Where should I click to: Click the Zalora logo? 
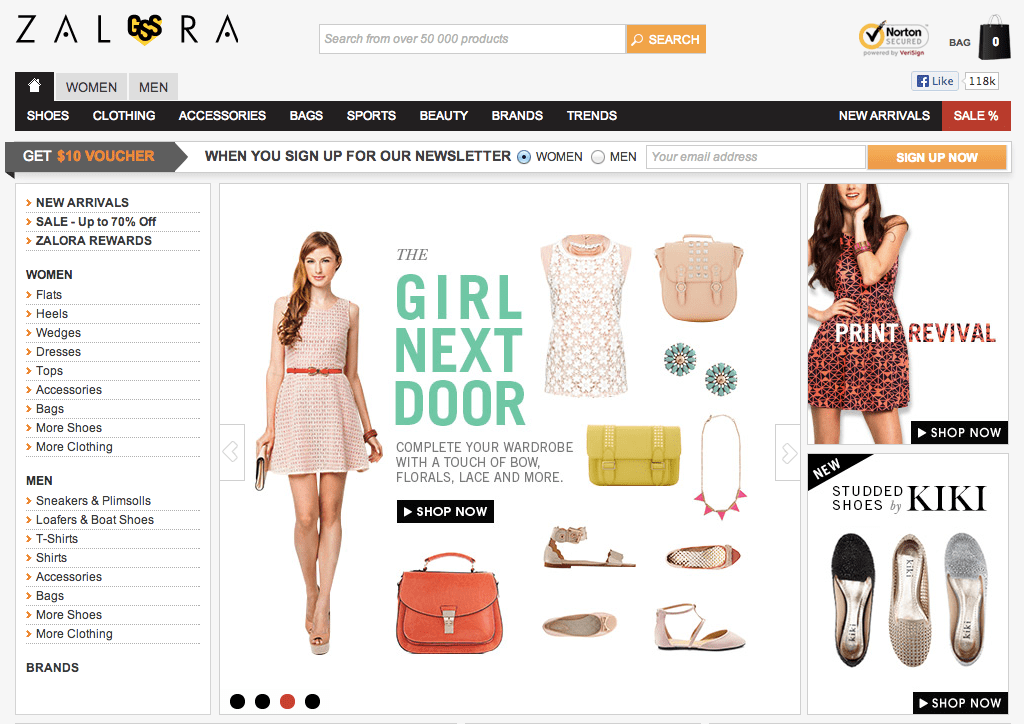[x=127, y=29]
